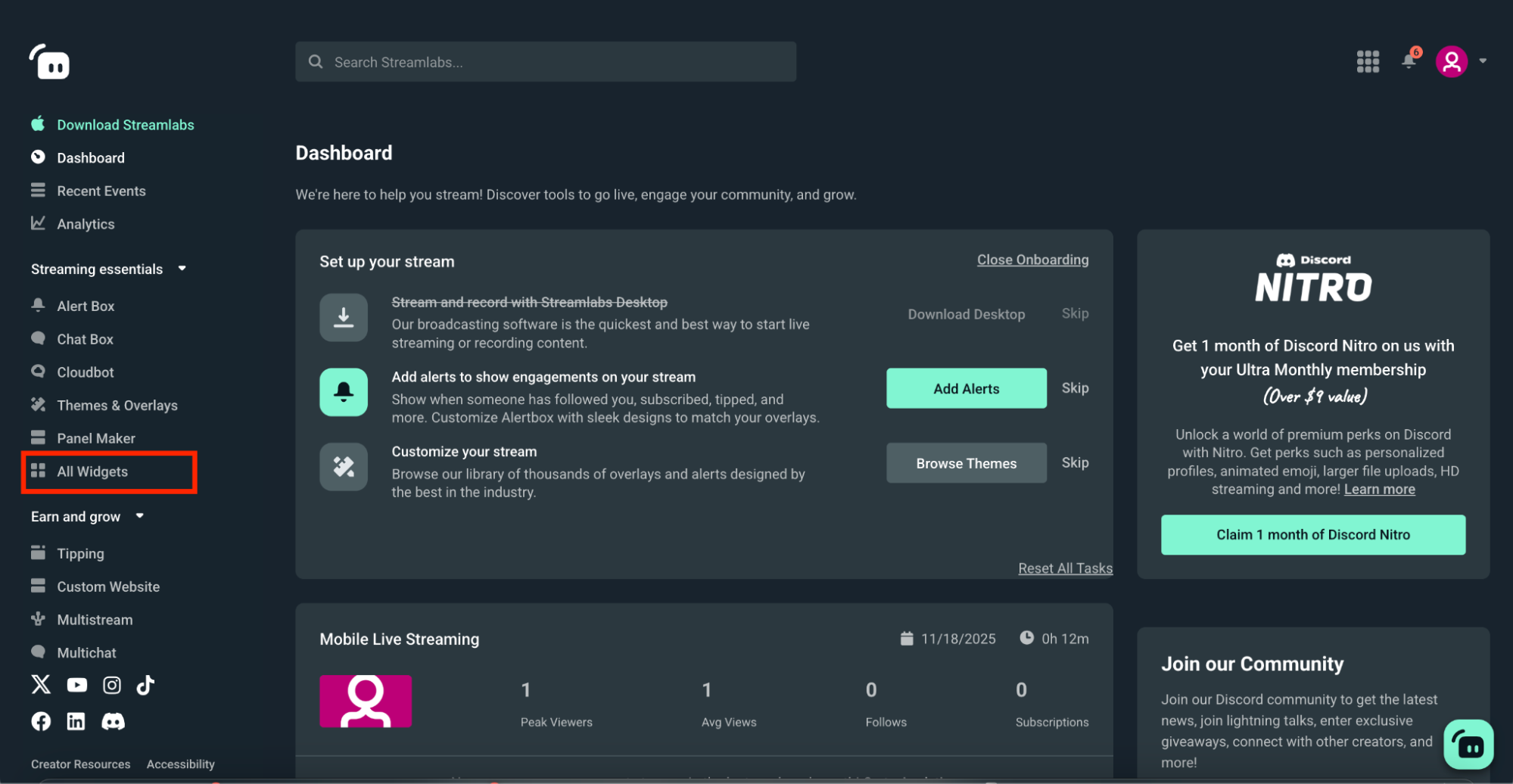Select the Panel Maker tool
Viewport: 1513px width, 784px height.
(x=96, y=437)
